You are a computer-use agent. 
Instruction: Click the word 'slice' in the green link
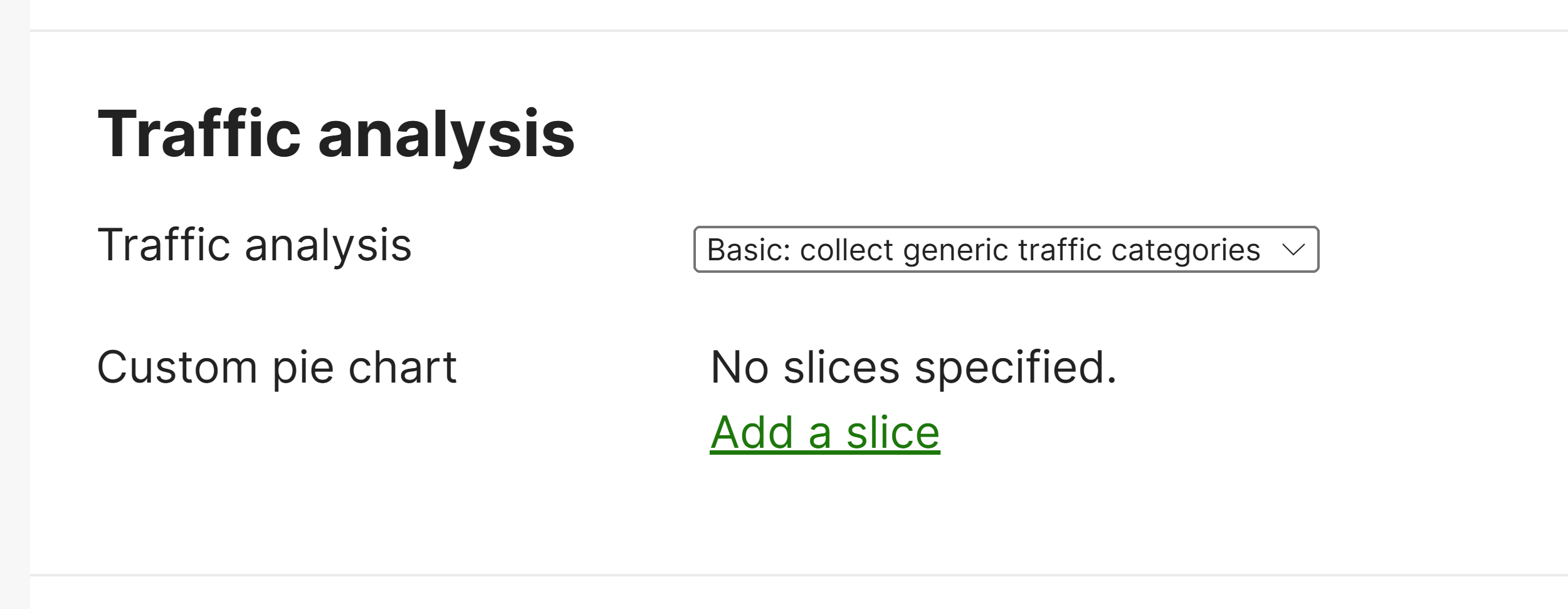pos(893,432)
